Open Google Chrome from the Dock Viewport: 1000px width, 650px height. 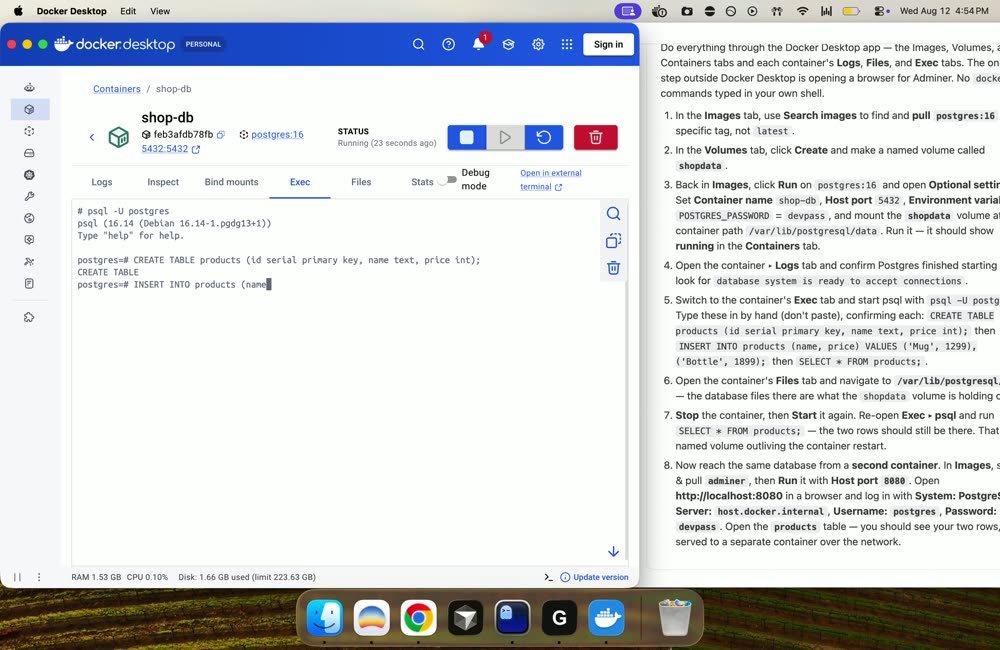418,617
